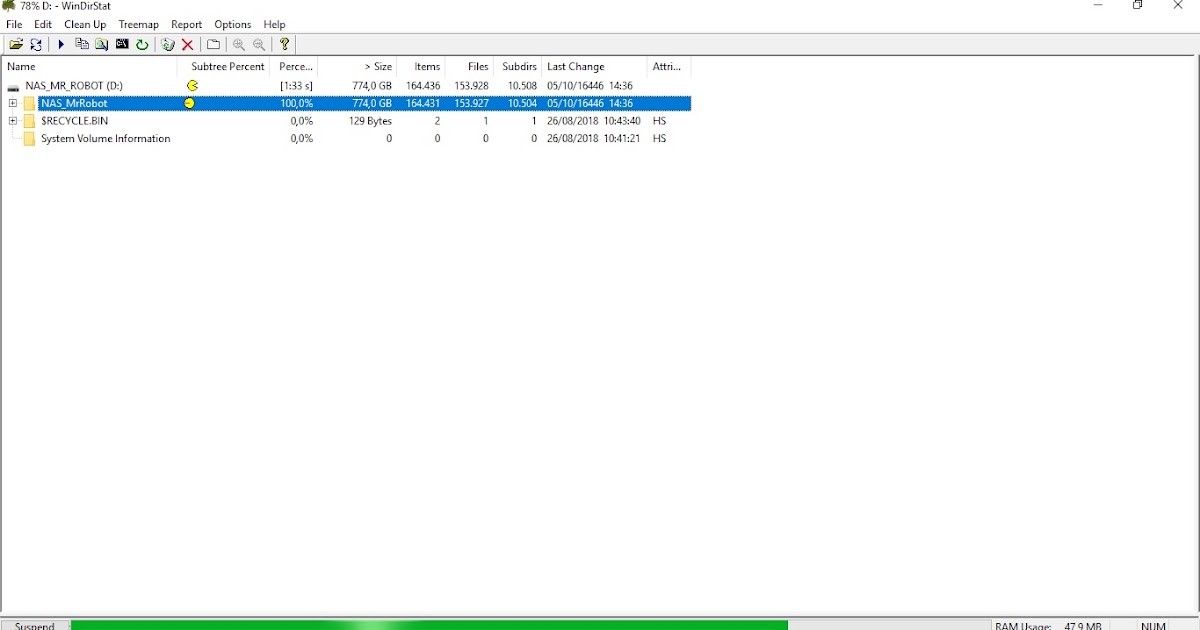
Task: Click the NUM indicator in the status bar
Action: pos(1154,625)
